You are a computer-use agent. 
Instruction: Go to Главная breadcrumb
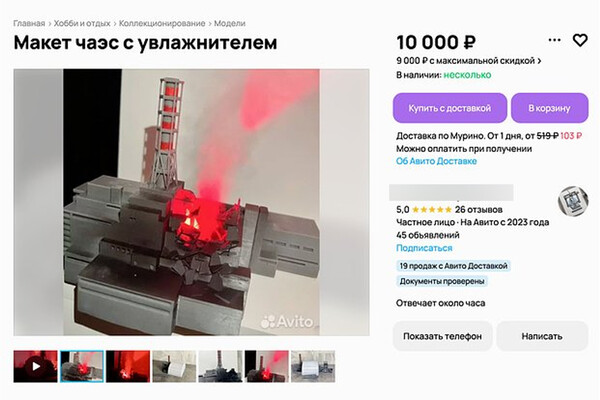point(29,23)
